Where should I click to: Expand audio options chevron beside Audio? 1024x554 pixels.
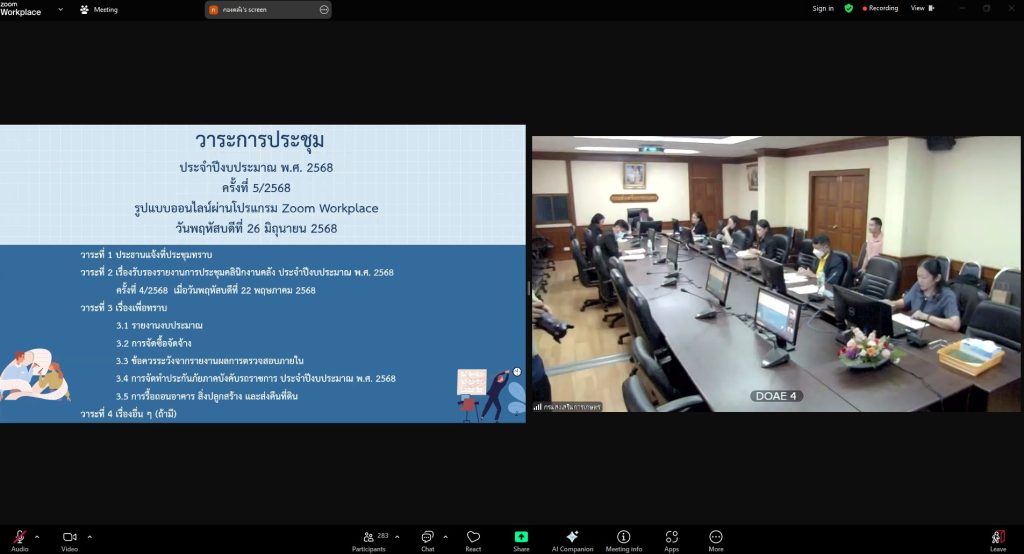tap(40, 536)
